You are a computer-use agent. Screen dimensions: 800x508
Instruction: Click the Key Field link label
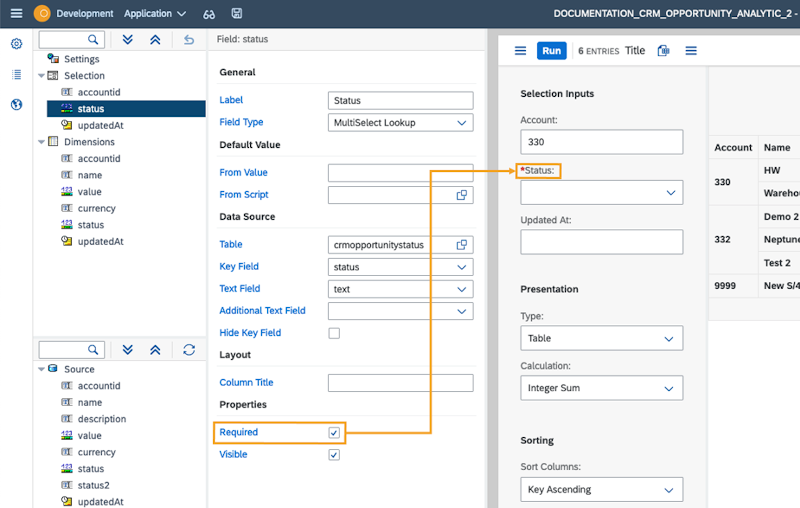(241, 267)
